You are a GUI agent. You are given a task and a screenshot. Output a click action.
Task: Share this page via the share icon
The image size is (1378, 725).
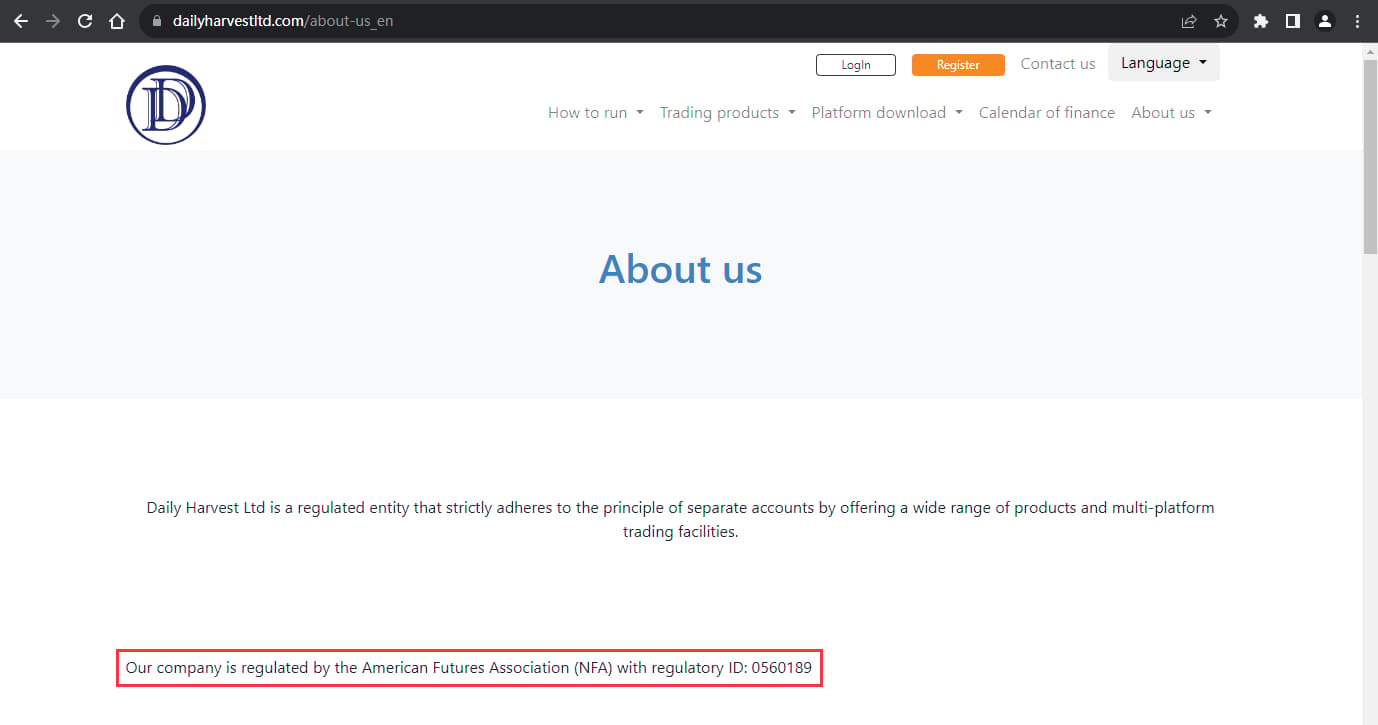click(x=1189, y=21)
